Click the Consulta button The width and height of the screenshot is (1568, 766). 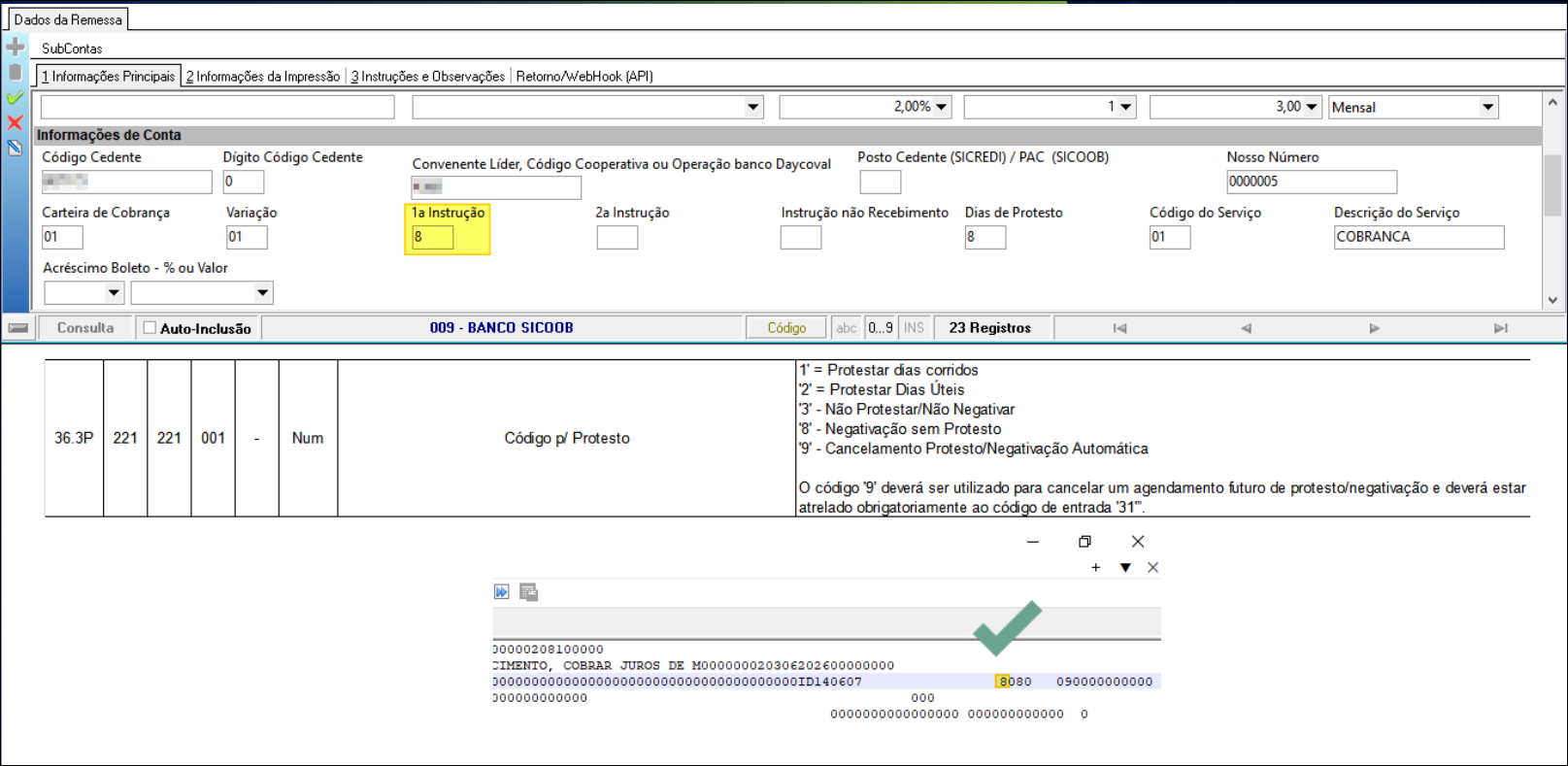85,328
